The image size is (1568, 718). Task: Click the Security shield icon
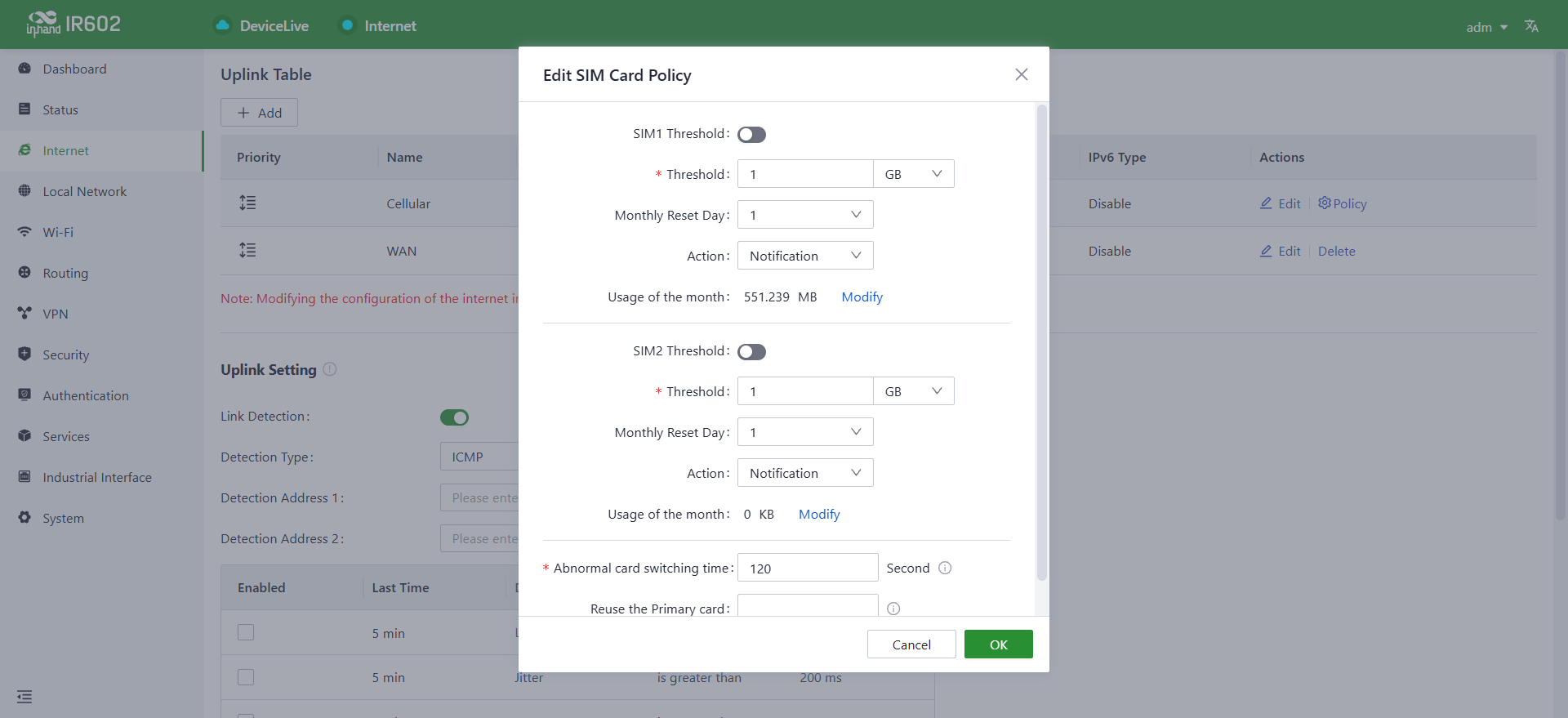pyautogui.click(x=24, y=355)
